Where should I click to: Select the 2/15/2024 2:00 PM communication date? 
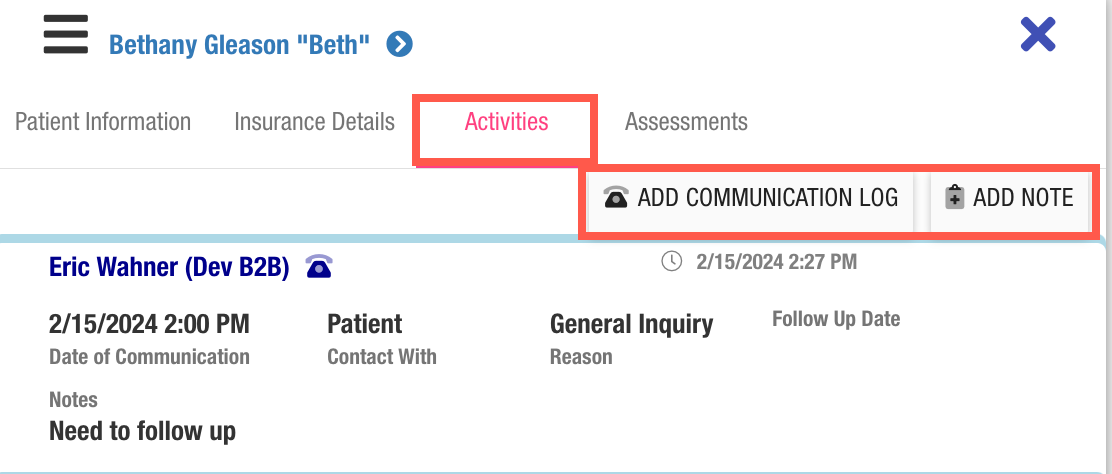pos(149,324)
